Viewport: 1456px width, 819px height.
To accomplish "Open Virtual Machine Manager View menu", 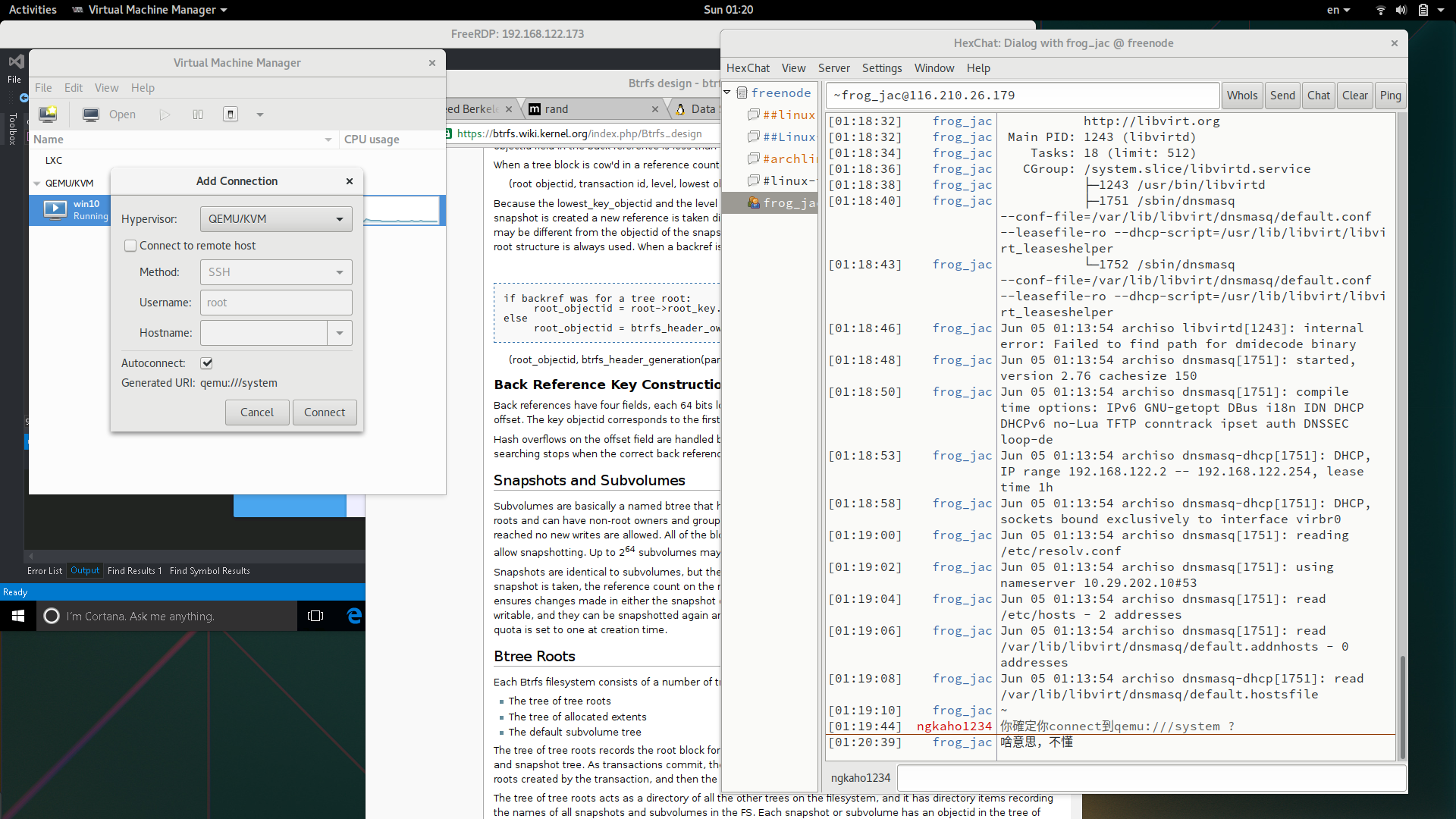I will (x=106, y=88).
